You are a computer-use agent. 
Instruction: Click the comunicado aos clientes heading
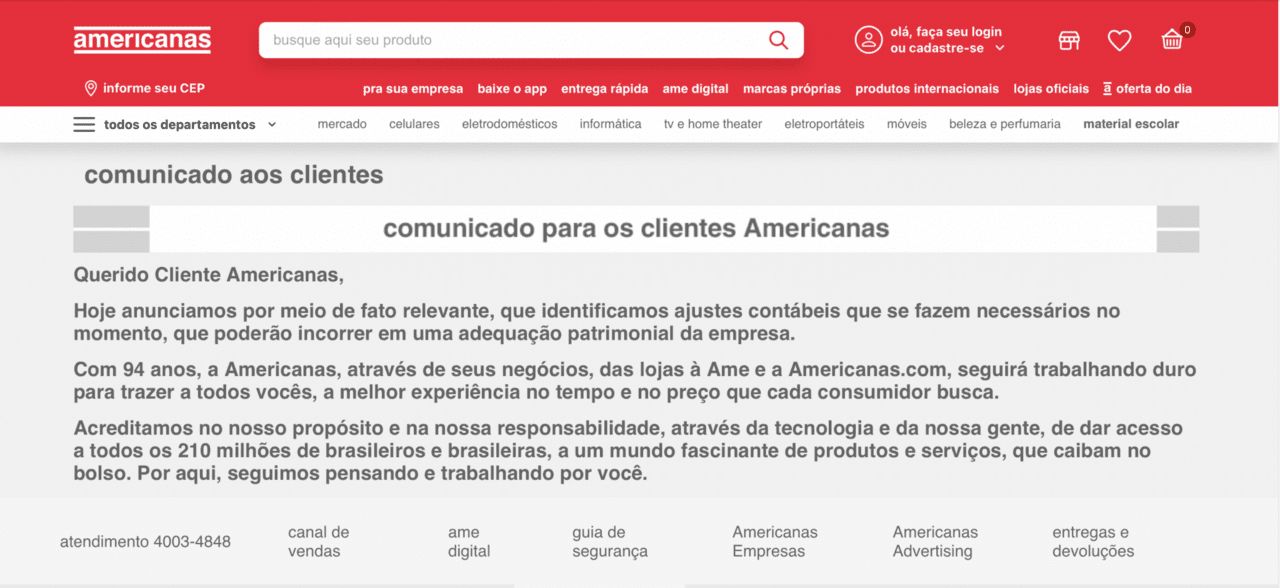(234, 175)
